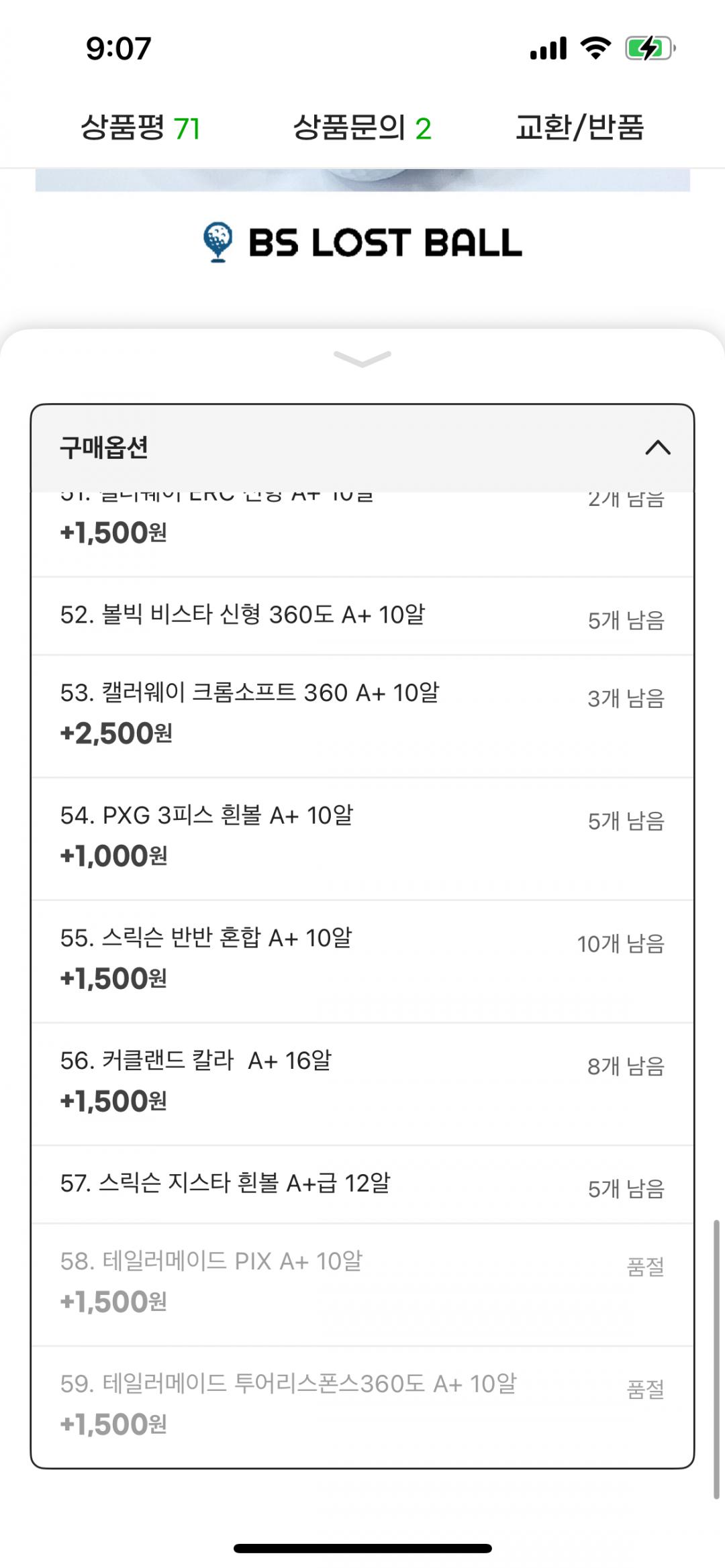Tap sold-out option 59 테일러메이드 투어리스폰스
Image resolution: width=725 pixels, height=1568 pixels.
(362, 1406)
